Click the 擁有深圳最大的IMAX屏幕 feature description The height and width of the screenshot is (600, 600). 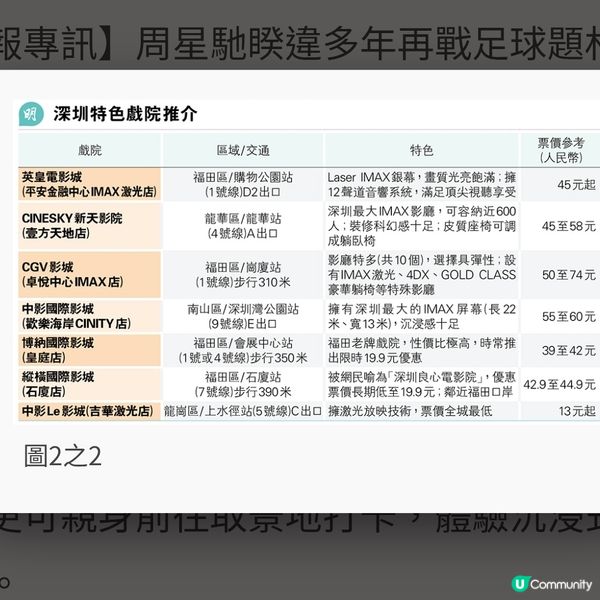tap(421, 316)
